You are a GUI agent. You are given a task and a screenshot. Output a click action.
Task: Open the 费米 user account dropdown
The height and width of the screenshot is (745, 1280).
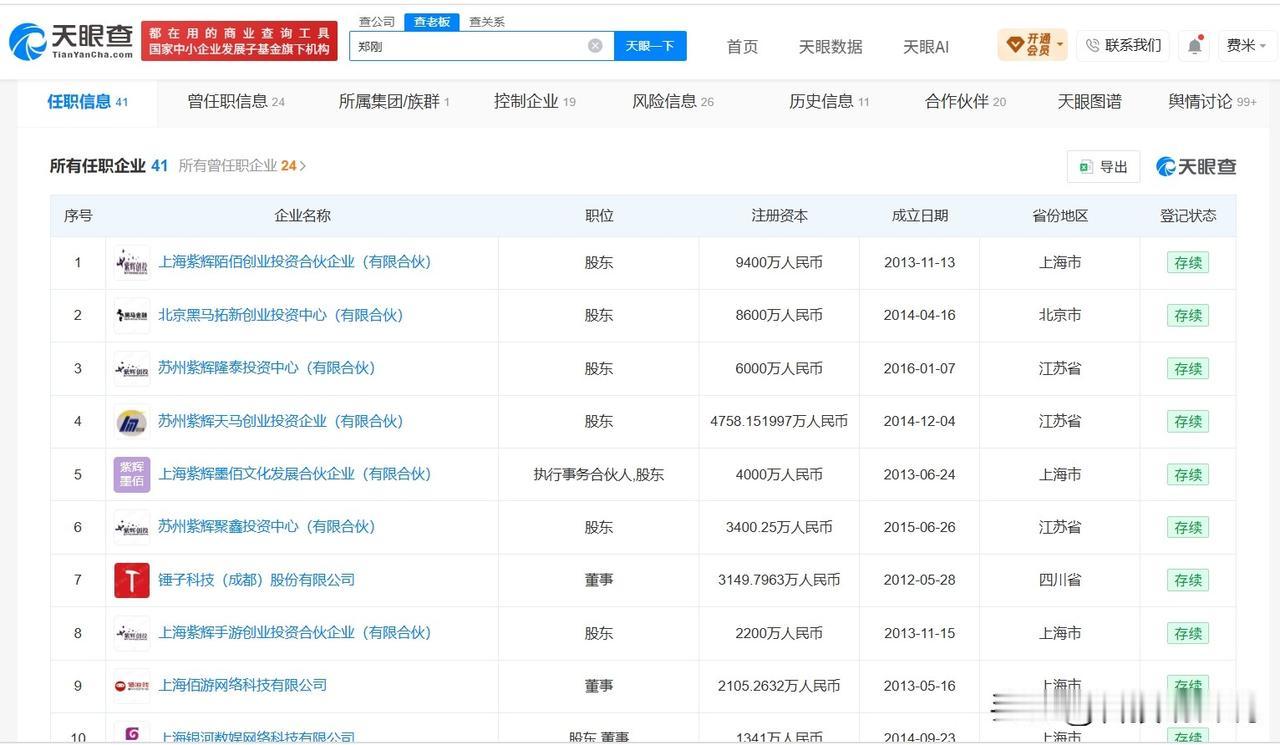point(1246,46)
